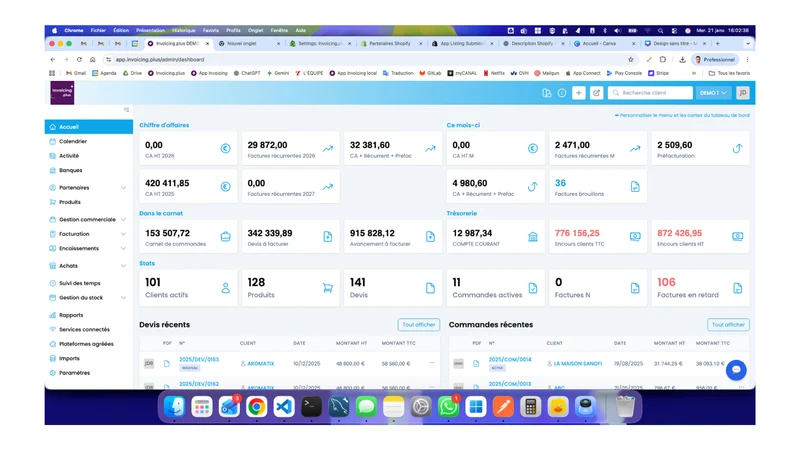Click money icon on Encours clients TTC

[x=635, y=236]
